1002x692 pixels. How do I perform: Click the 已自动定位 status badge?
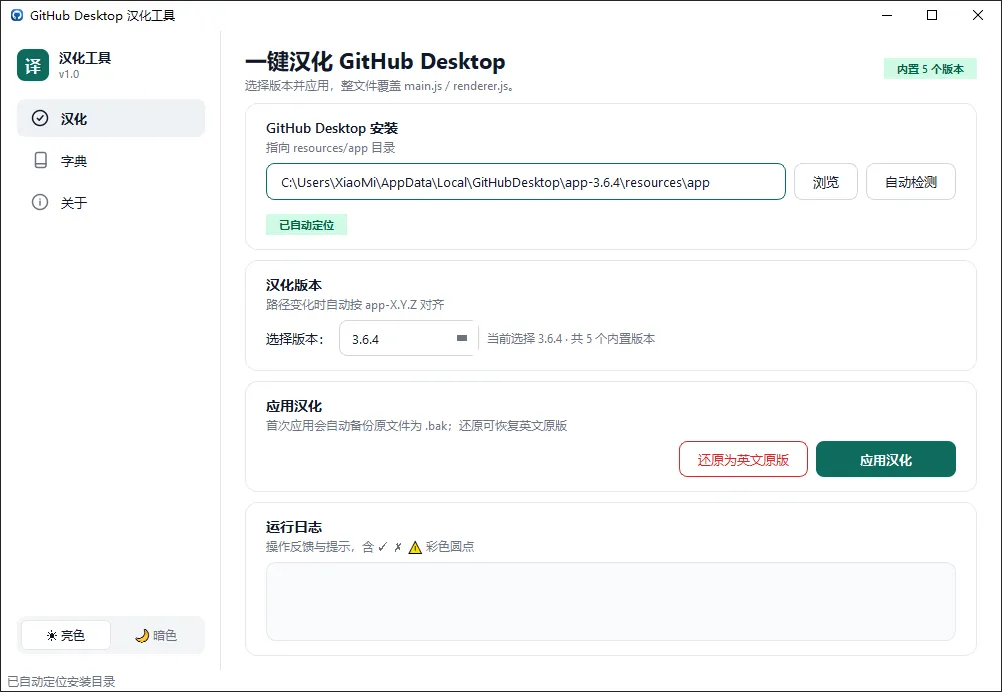tap(307, 225)
